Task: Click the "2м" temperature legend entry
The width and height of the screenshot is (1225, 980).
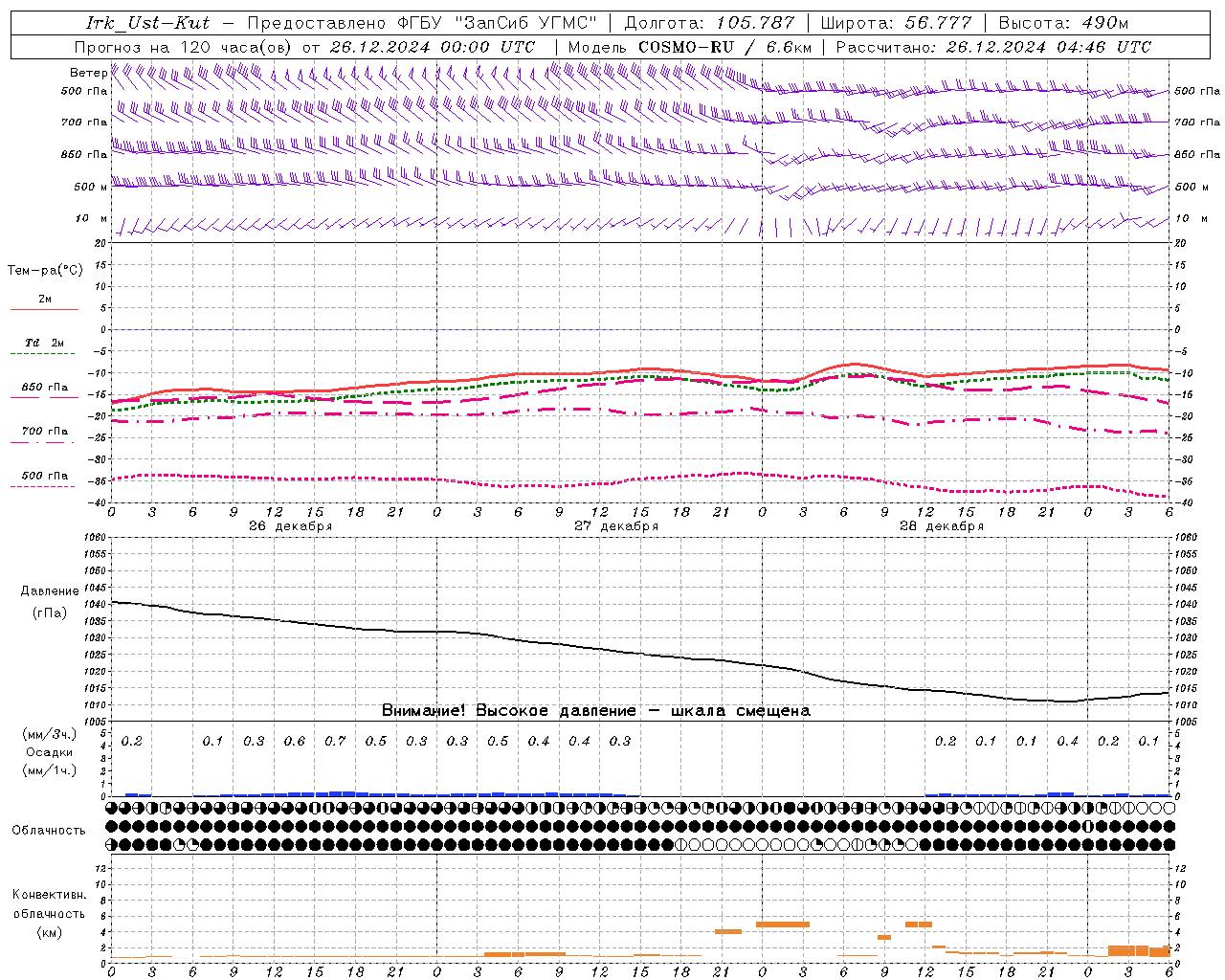Action: pos(45,300)
